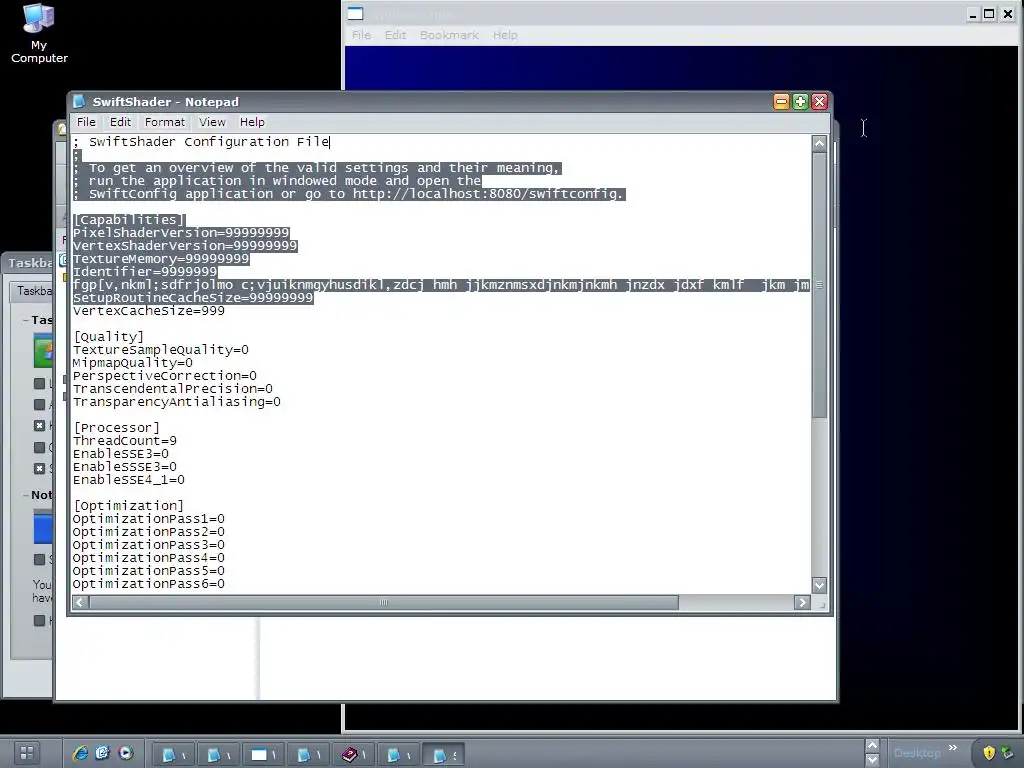The height and width of the screenshot is (768, 1024).
Task: Untick the first checked box in Taskbar window
Action: (x=39, y=426)
